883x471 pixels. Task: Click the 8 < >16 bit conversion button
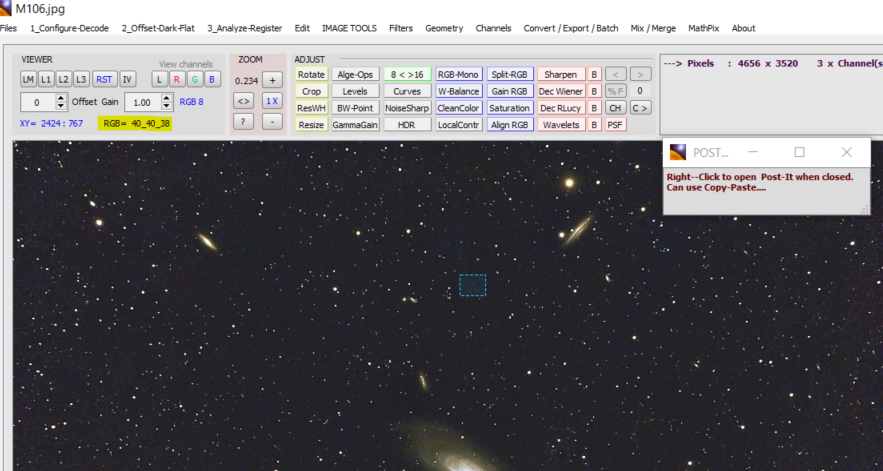(407, 74)
